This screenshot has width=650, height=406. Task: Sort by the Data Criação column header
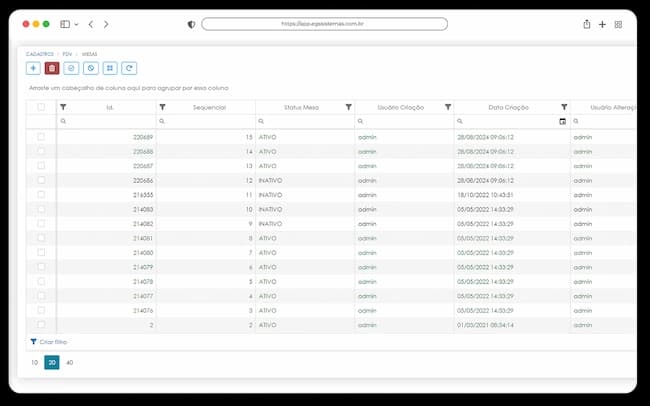coord(508,107)
